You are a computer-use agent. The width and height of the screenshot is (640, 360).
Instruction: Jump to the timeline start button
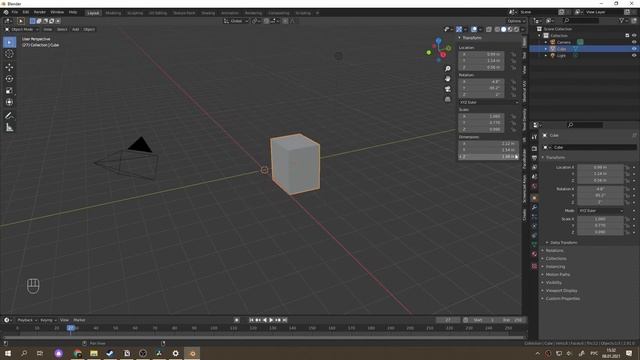(x=251, y=320)
